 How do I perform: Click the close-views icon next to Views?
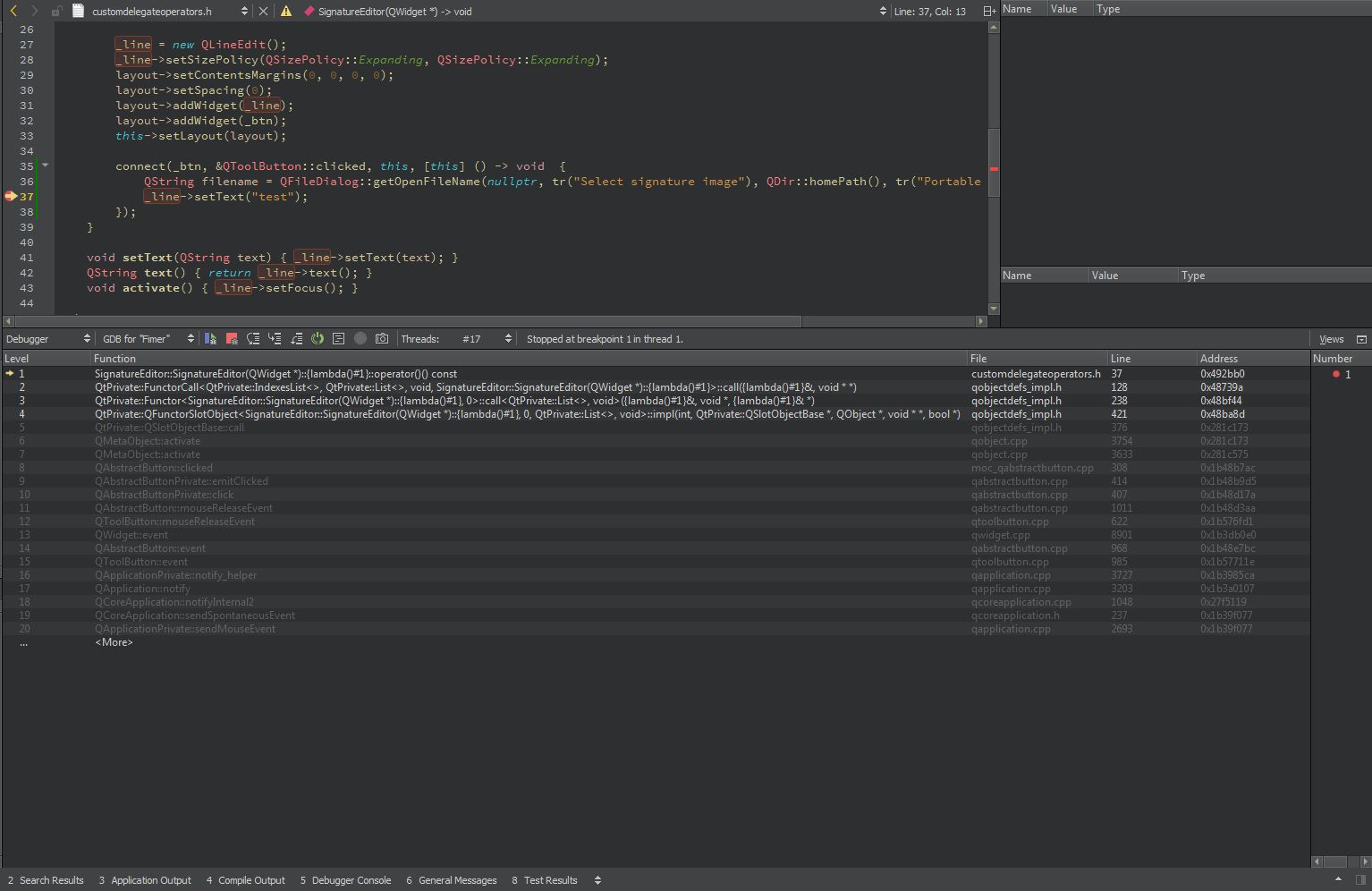click(1361, 339)
